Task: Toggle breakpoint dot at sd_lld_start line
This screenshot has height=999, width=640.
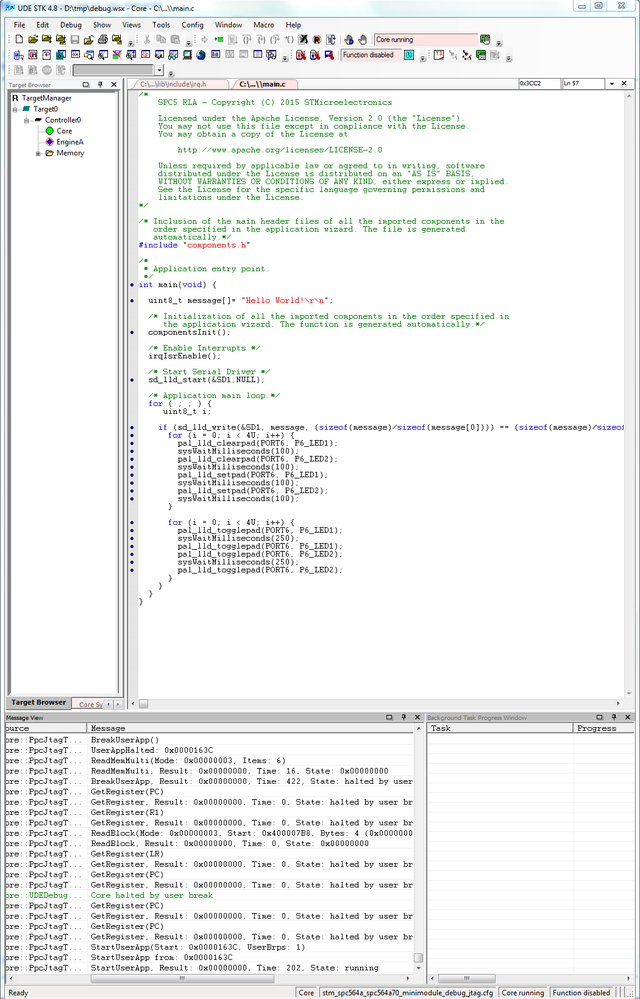Action: coord(132,380)
